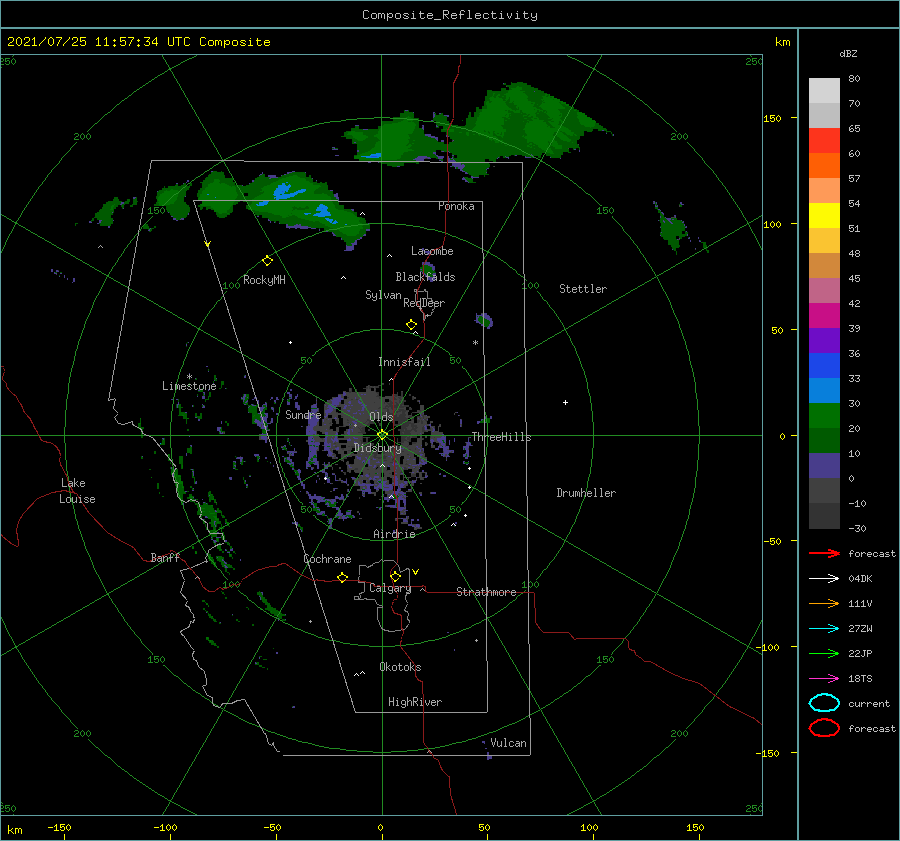This screenshot has width=900, height=841.
Task: Click the RockyMH label
Action: click(x=264, y=280)
